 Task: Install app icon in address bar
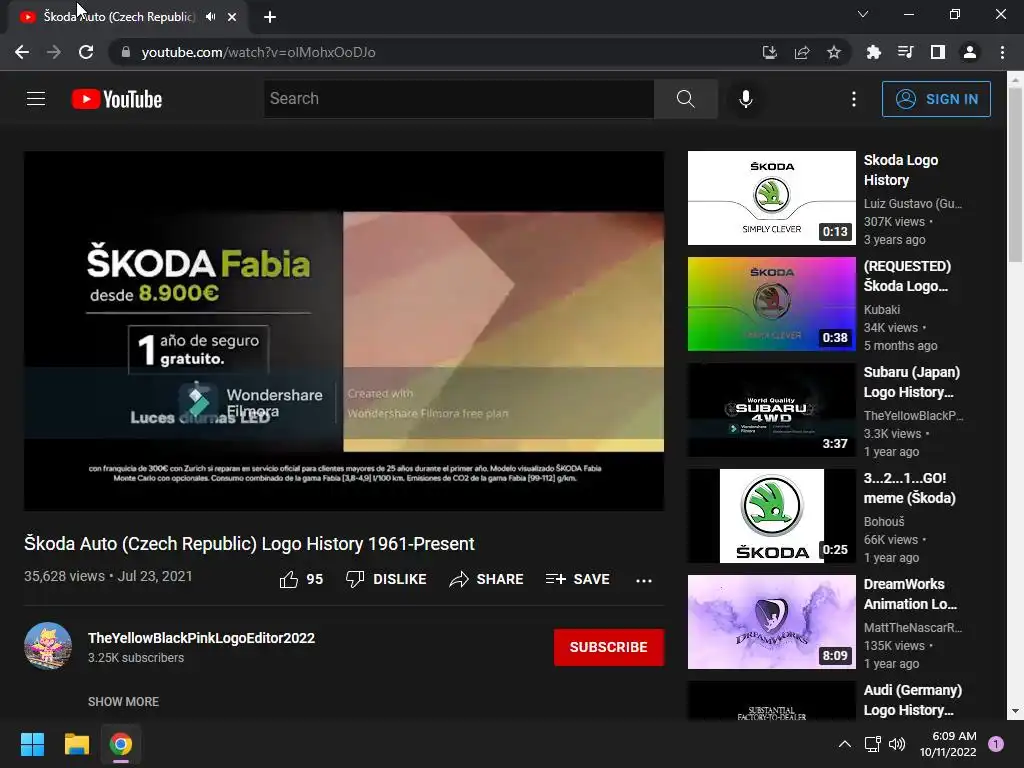pyautogui.click(x=770, y=52)
